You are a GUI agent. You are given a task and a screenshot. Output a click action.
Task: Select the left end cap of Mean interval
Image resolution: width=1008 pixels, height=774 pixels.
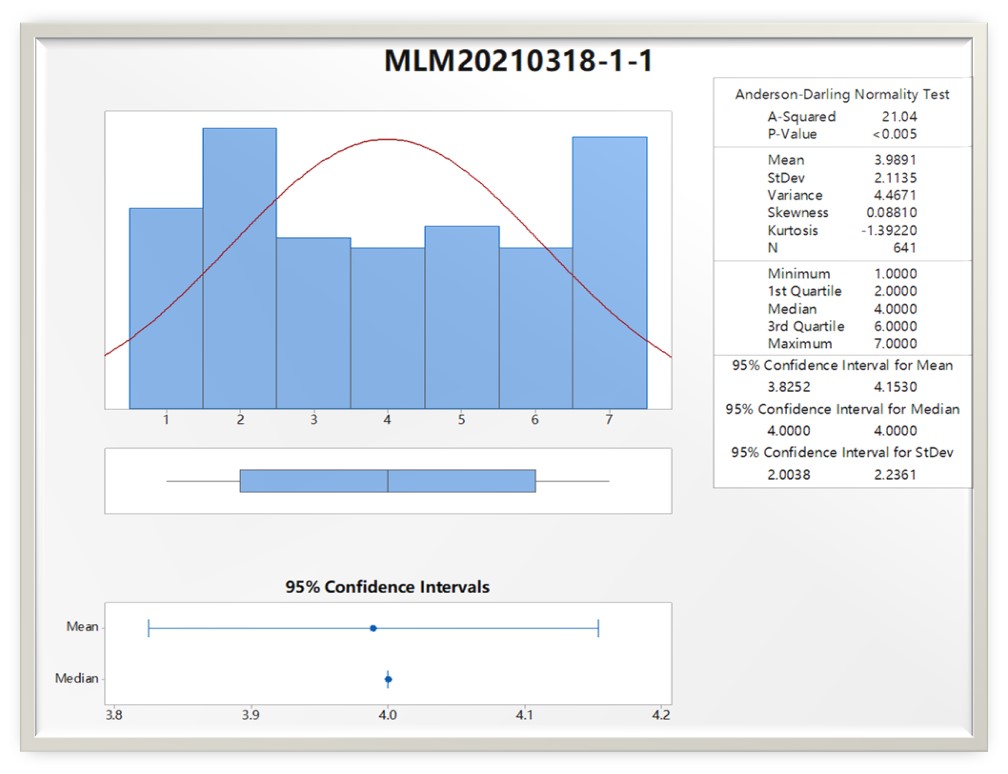[149, 628]
